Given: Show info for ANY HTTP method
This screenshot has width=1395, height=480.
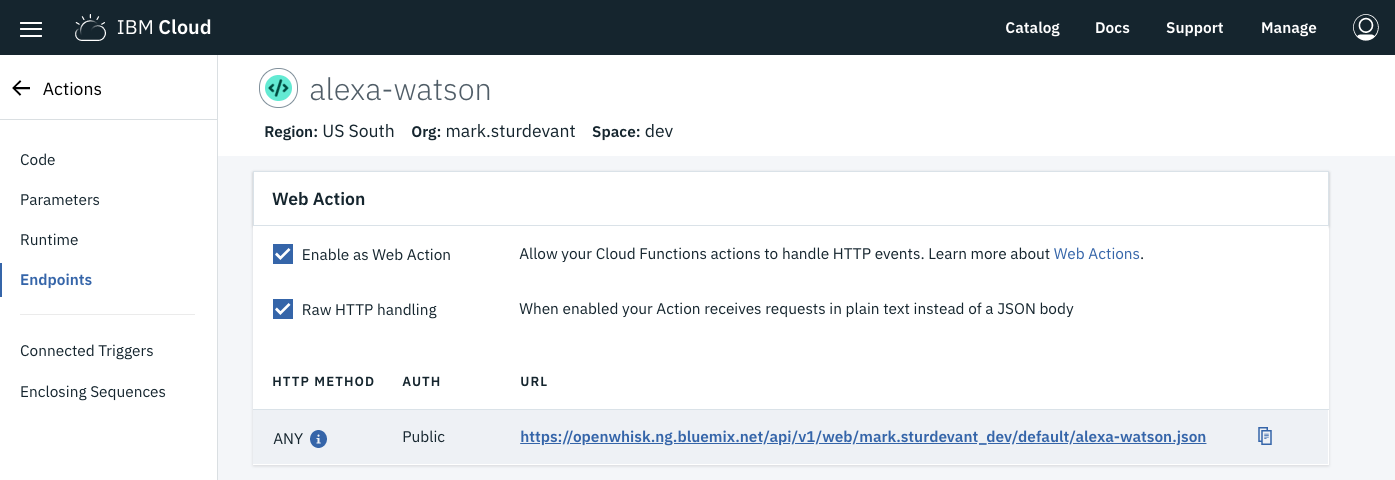Looking at the screenshot, I should click(319, 438).
